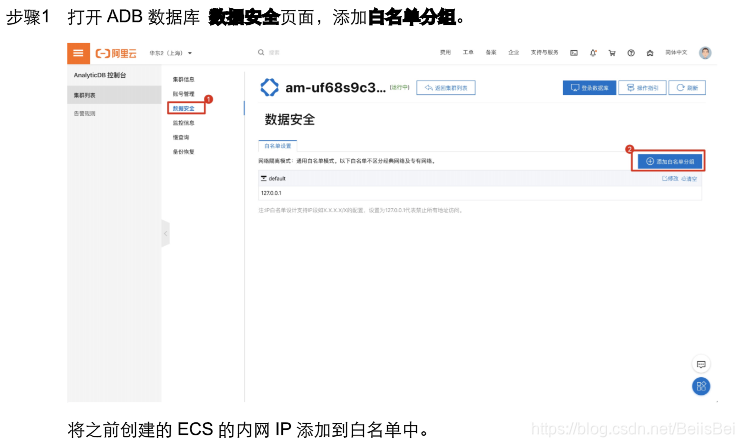The height and width of the screenshot is (447, 744).
Task: Collapse the sidebar with the arrow handle
Action: 165,233
